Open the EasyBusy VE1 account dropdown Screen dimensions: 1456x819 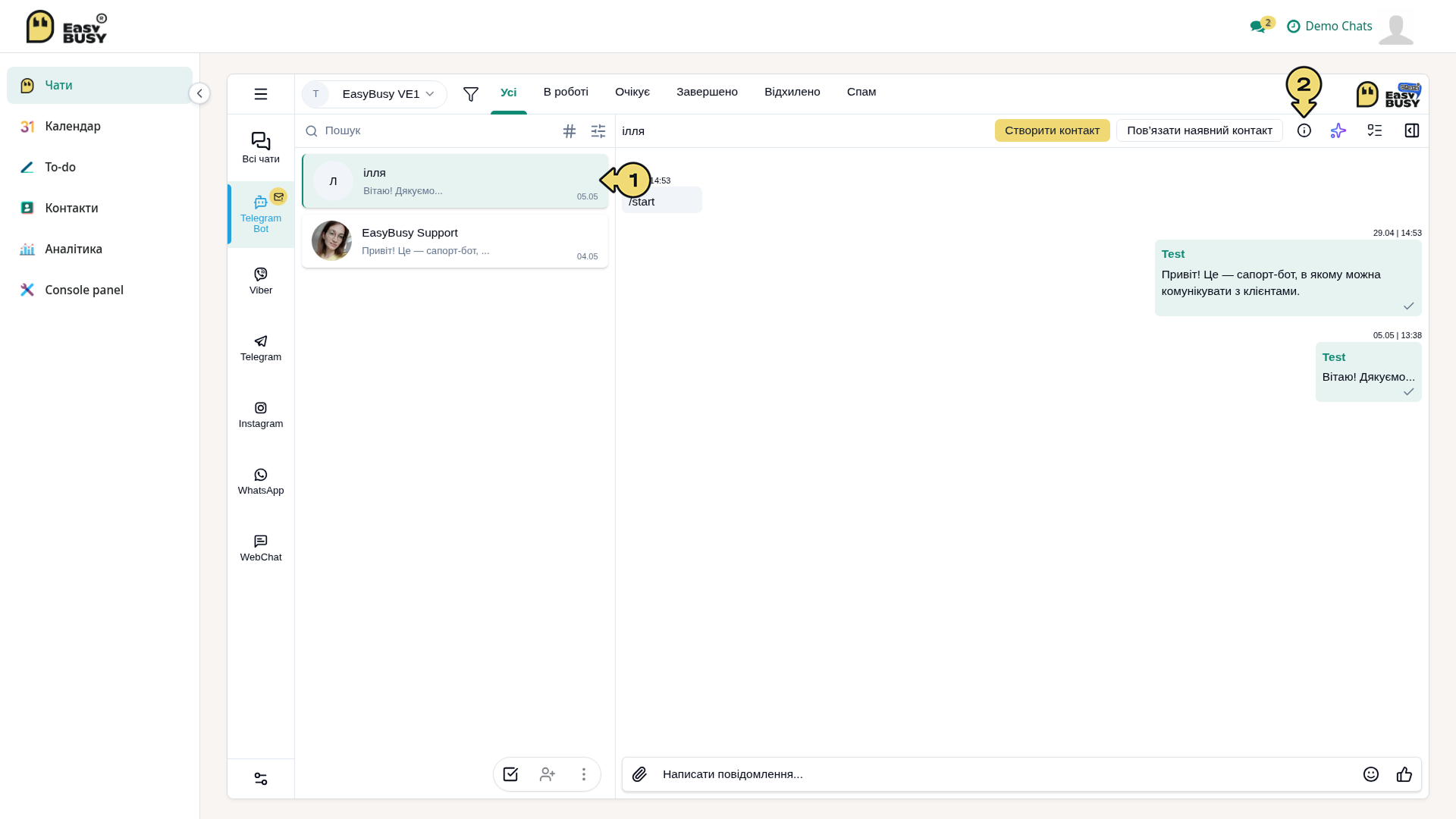pyautogui.click(x=374, y=94)
